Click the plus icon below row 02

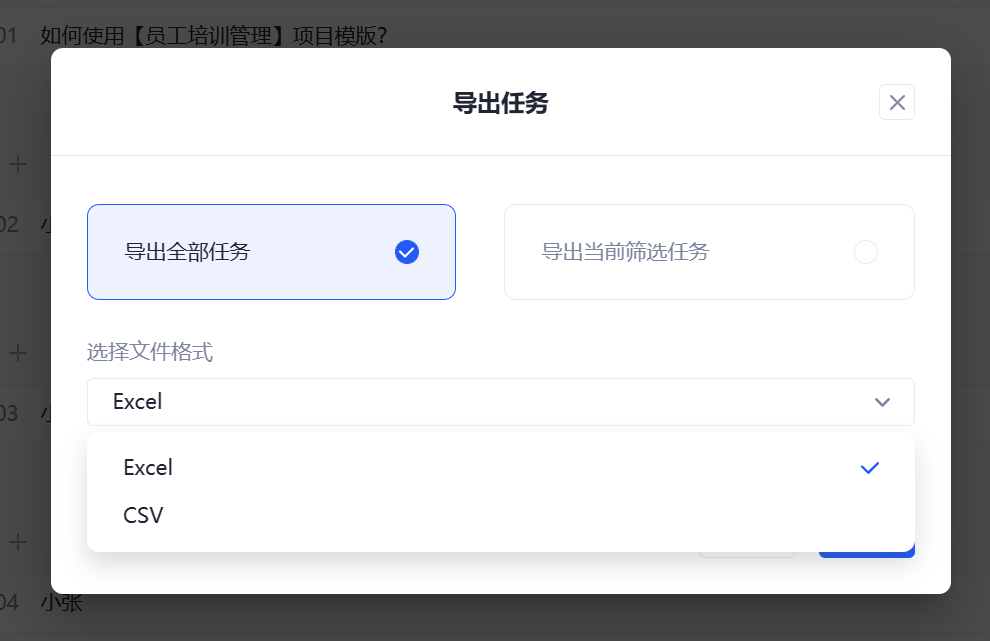18,353
